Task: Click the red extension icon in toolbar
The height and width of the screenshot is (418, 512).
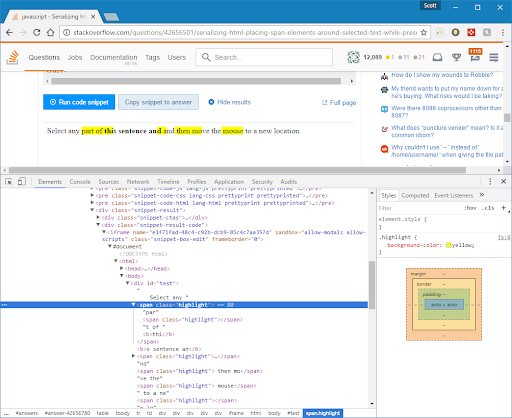Action: pyautogui.click(x=471, y=32)
